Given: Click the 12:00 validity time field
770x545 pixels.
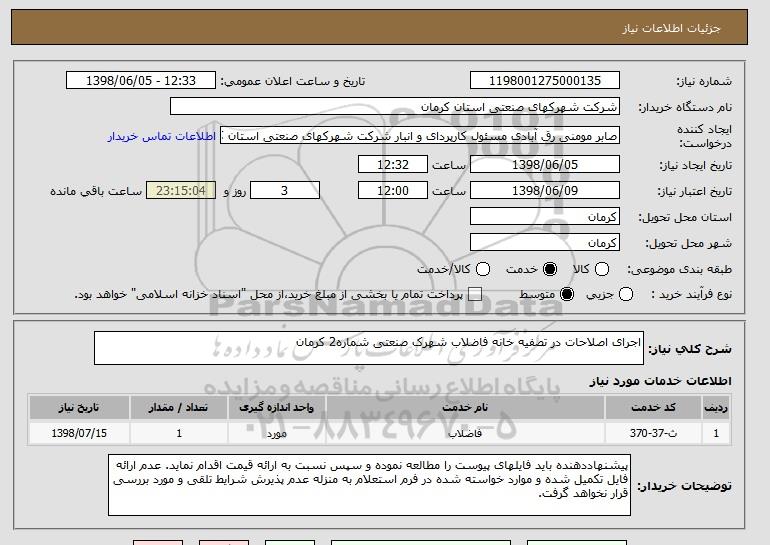Looking at the screenshot, I should pyautogui.click(x=393, y=191).
